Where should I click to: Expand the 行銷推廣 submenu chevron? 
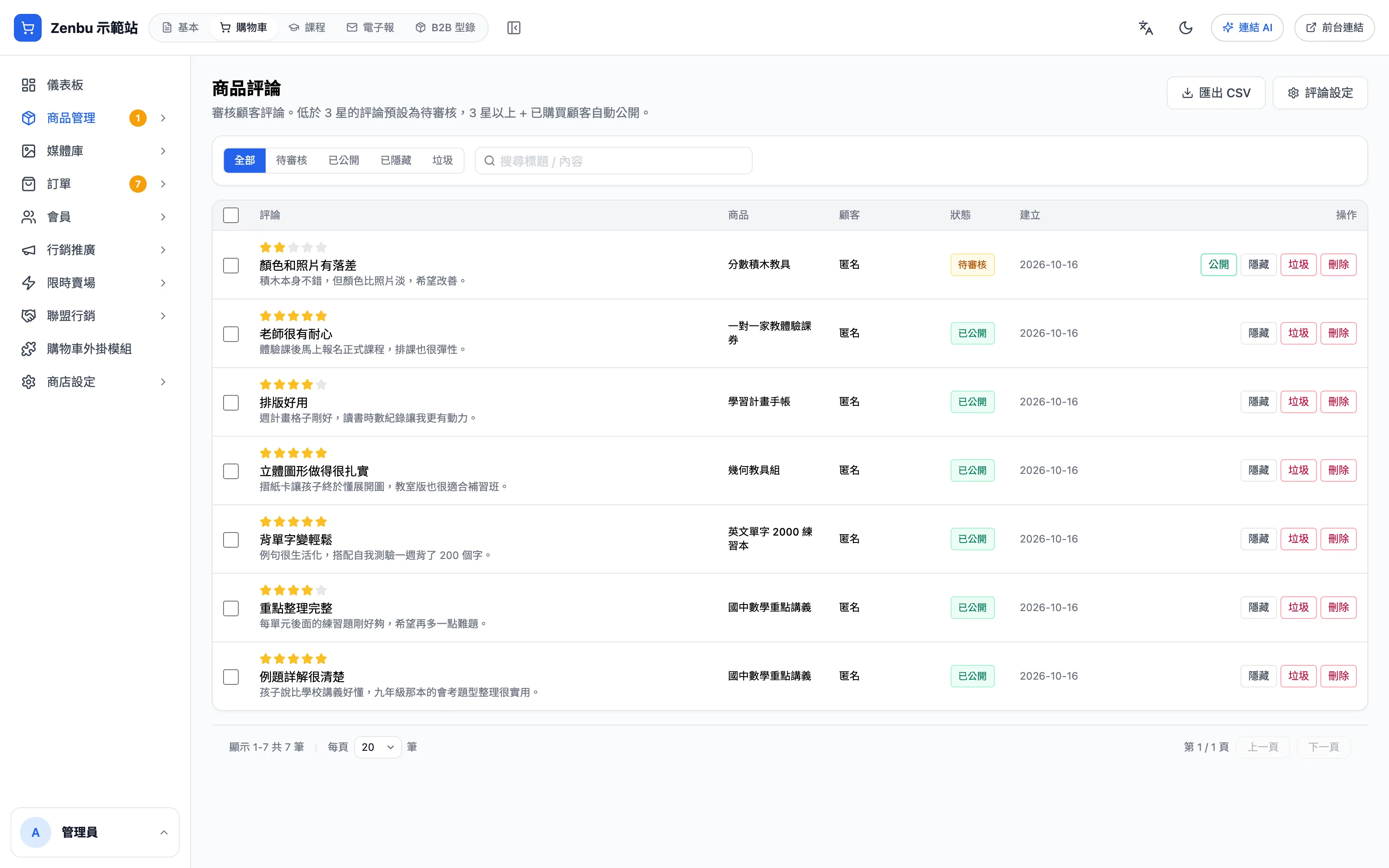pos(163,250)
